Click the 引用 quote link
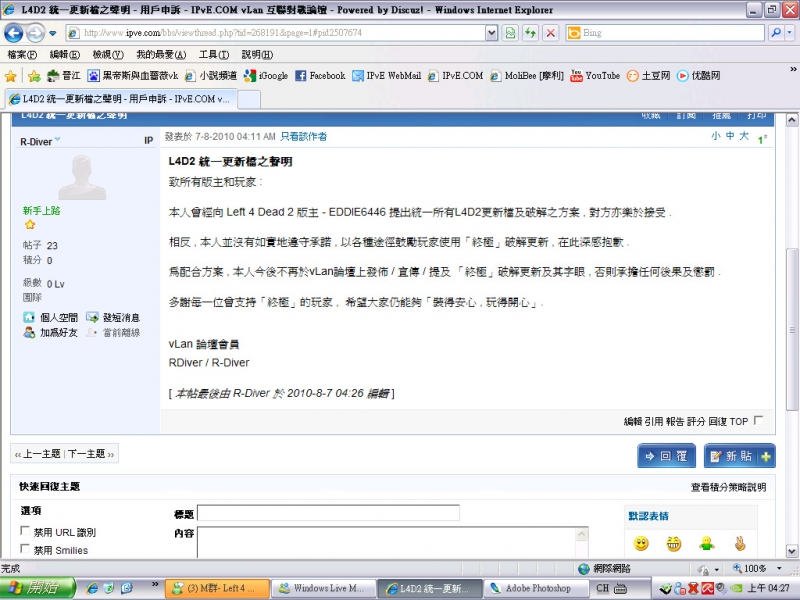Screen dimensions: 800x600 pyautogui.click(x=654, y=421)
